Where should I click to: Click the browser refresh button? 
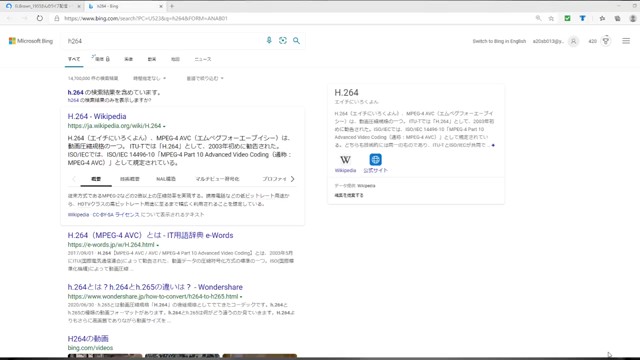coord(40,18)
